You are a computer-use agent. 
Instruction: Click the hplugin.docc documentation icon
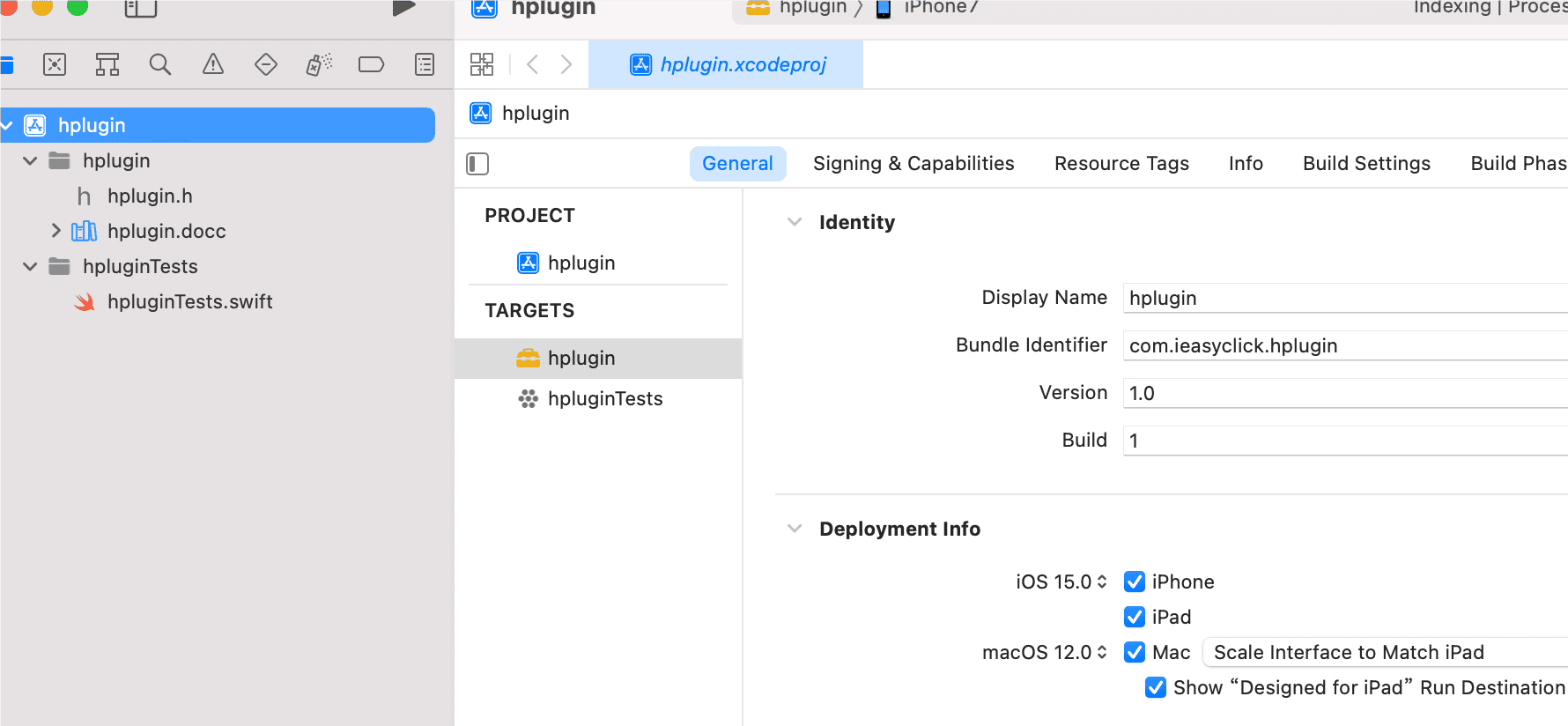tap(85, 231)
